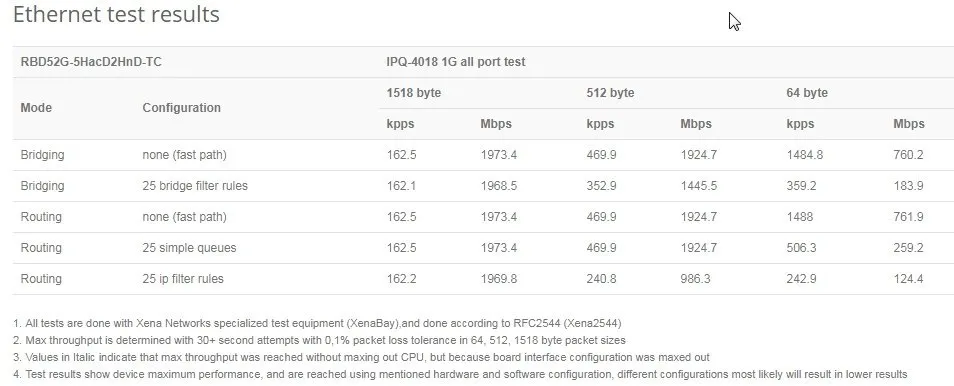Click the IPQ-4018 1G all port test header
Image resolution: width=954 pixels, height=386 pixels.
tap(456, 61)
